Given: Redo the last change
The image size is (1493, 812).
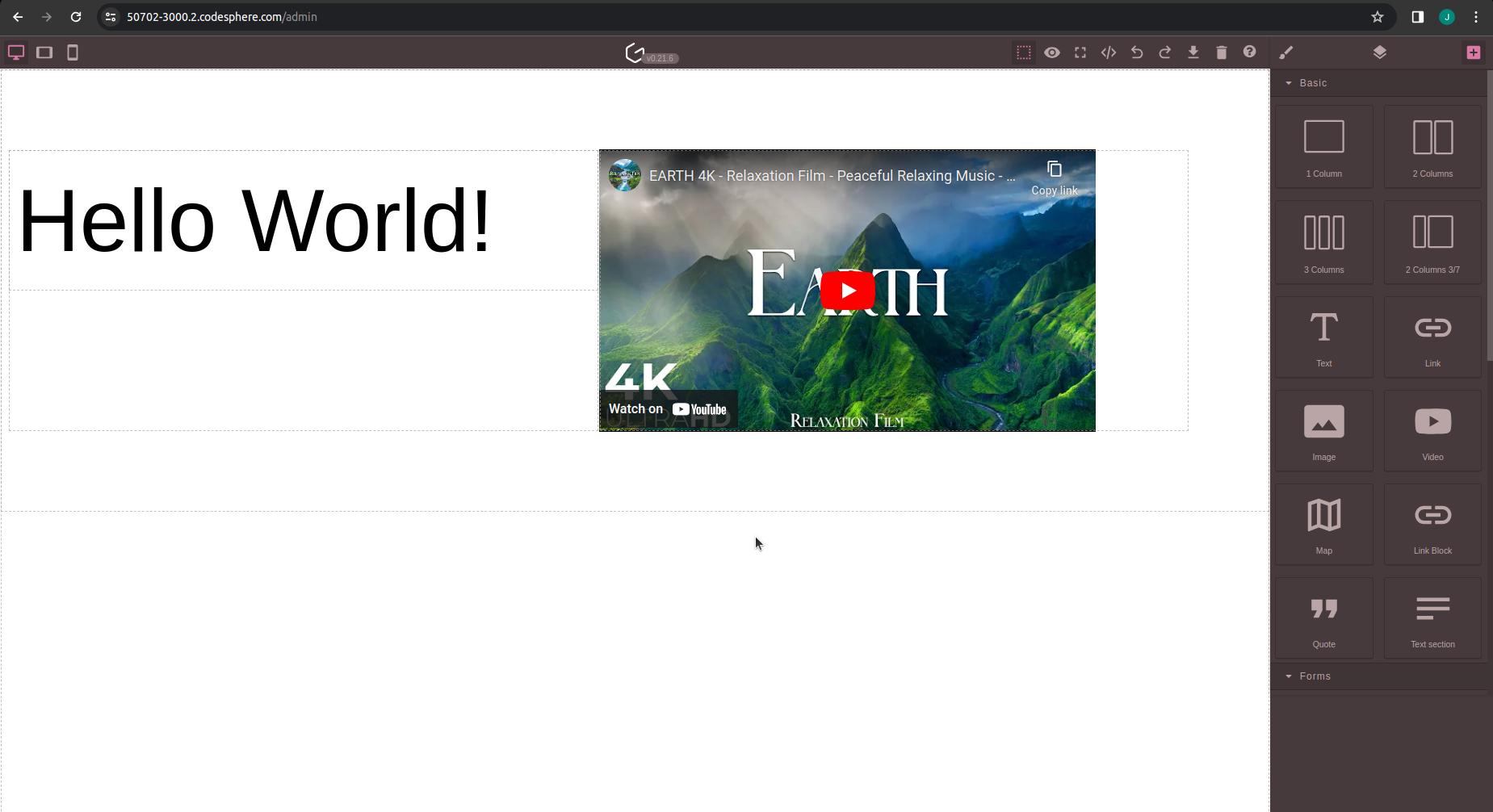Looking at the screenshot, I should point(1165,52).
